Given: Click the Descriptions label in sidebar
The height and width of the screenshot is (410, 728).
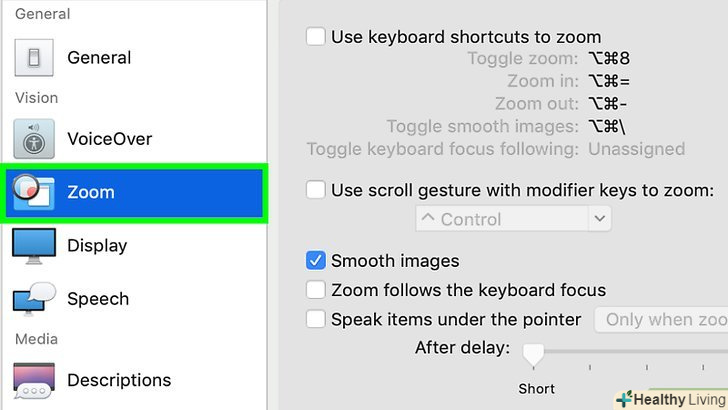Looking at the screenshot, I should [119, 380].
